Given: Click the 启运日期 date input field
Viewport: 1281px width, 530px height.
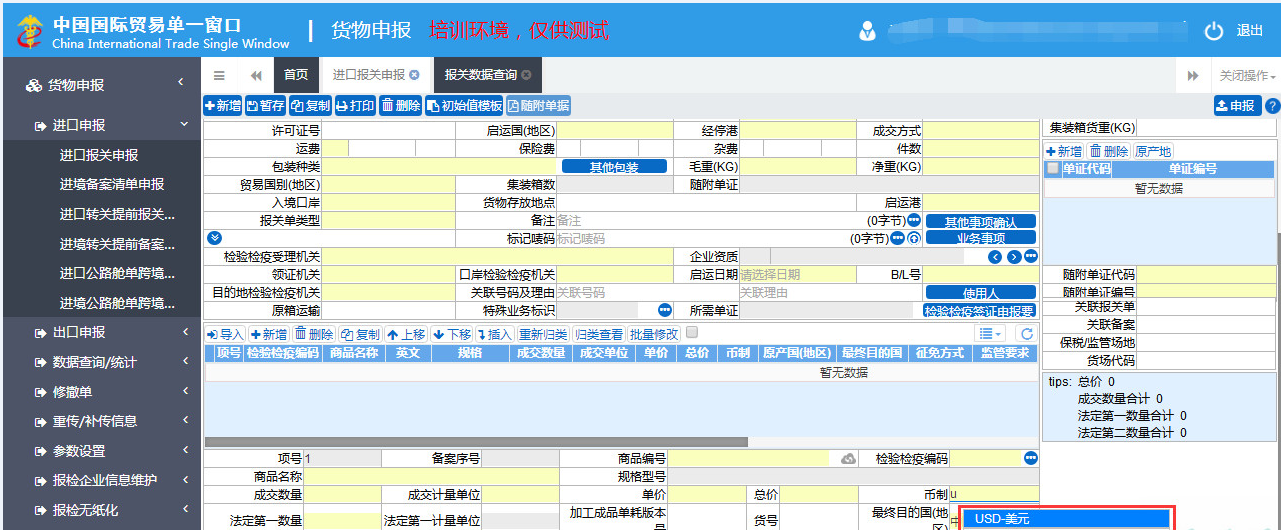Looking at the screenshot, I should pyautogui.click(x=798, y=274).
